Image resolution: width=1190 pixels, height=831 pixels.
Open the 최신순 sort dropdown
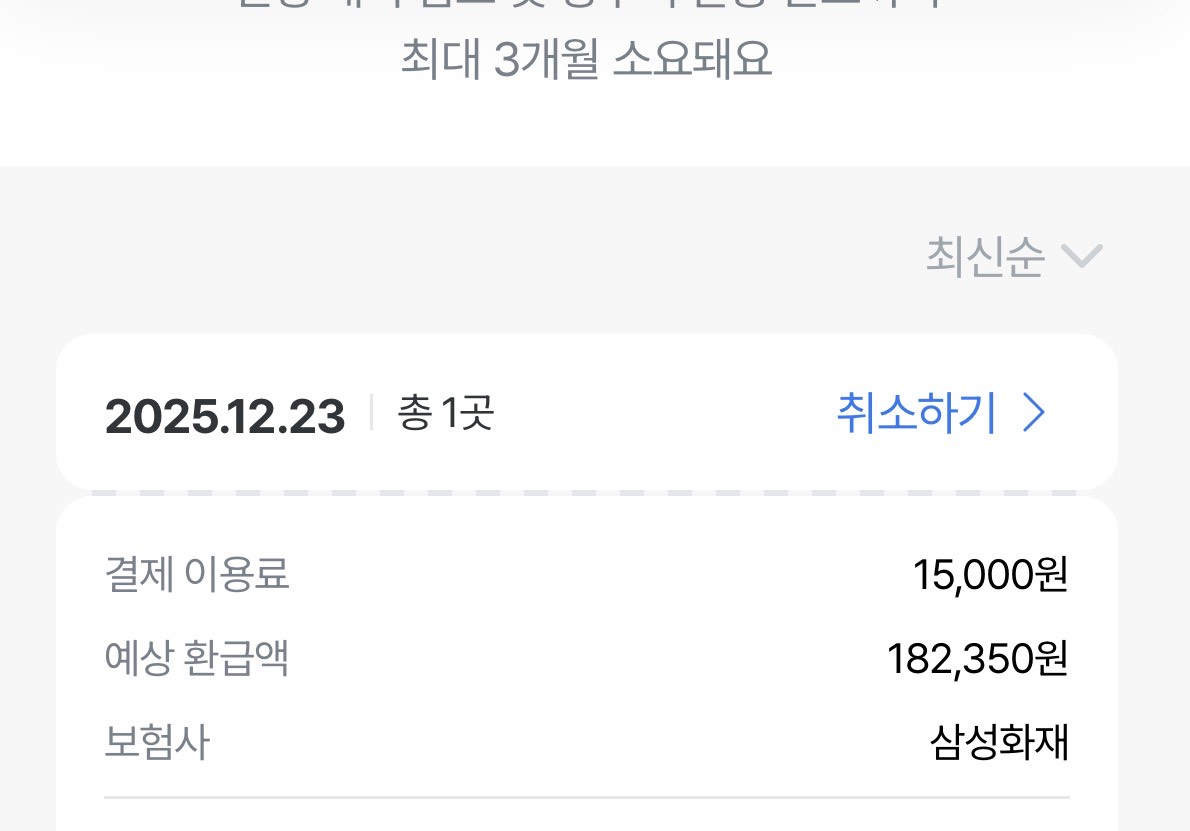pyautogui.click(x=1012, y=257)
